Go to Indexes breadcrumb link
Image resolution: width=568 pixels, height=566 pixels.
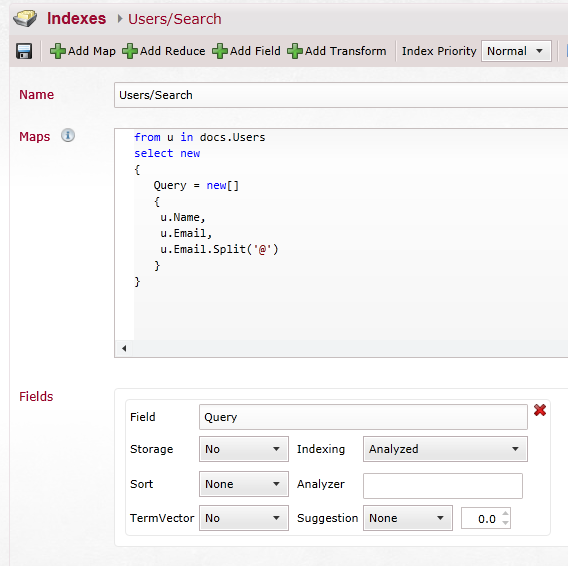(76, 18)
